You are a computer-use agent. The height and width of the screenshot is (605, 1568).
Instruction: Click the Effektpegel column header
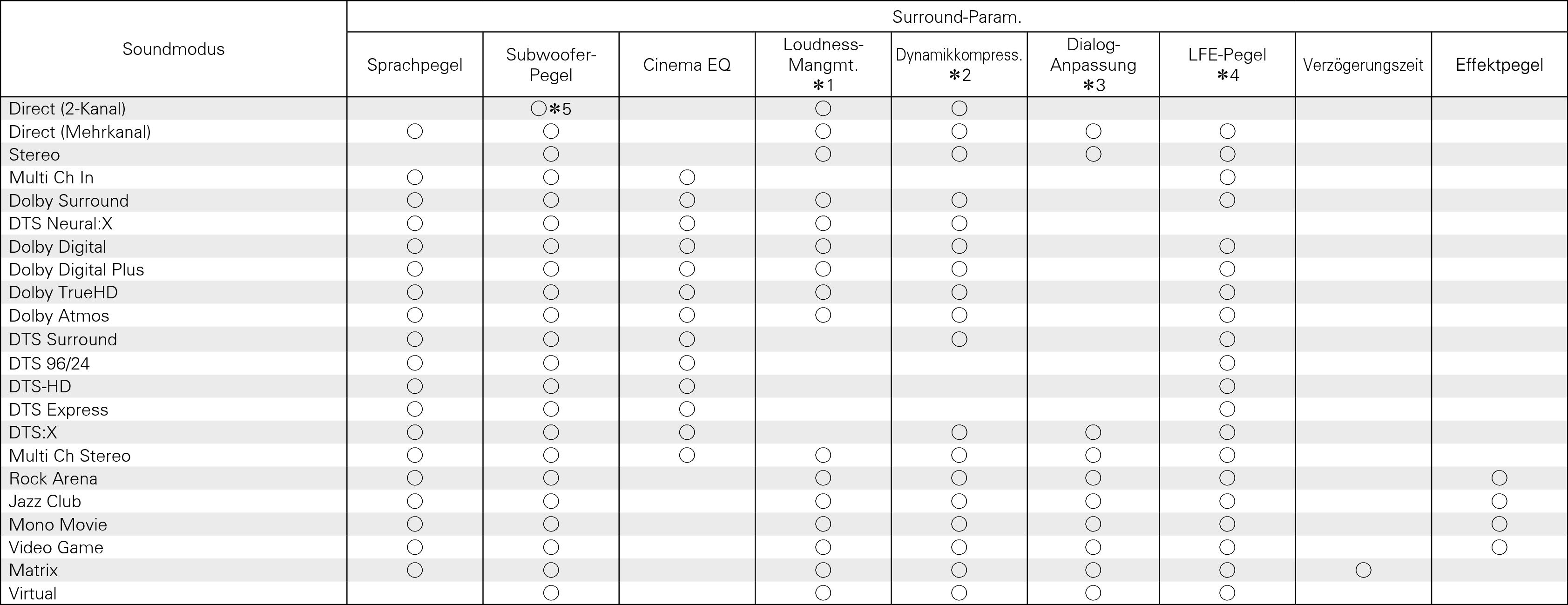point(1499,65)
